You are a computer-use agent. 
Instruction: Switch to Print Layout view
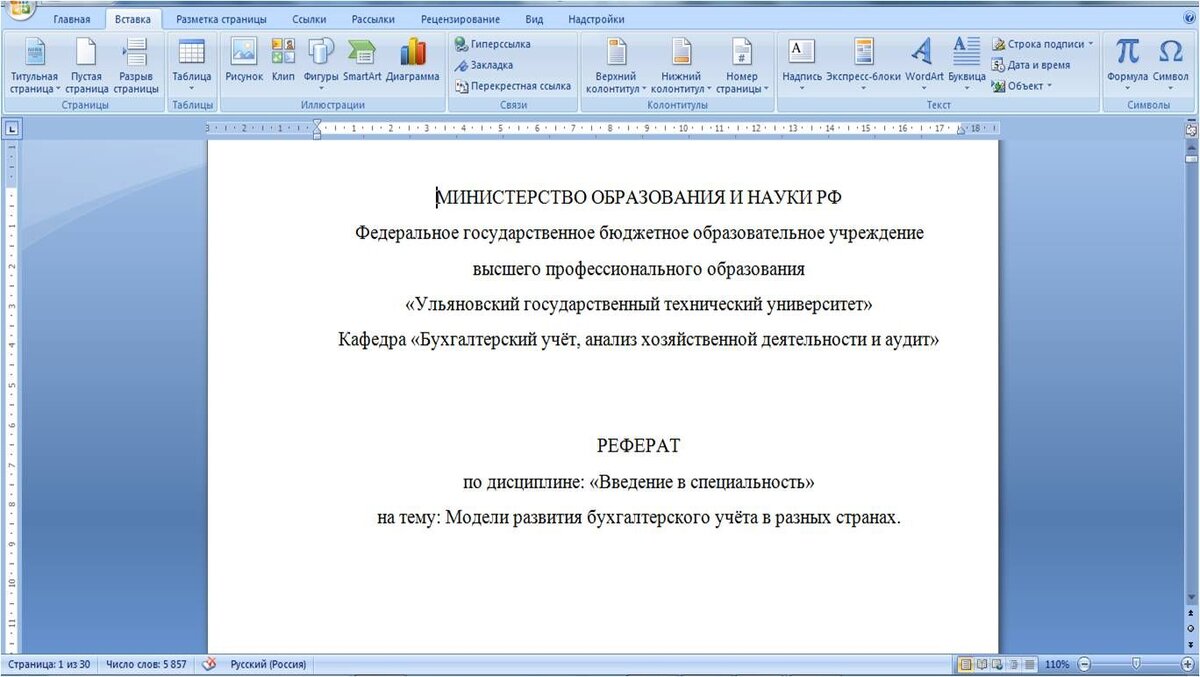coord(966,664)
